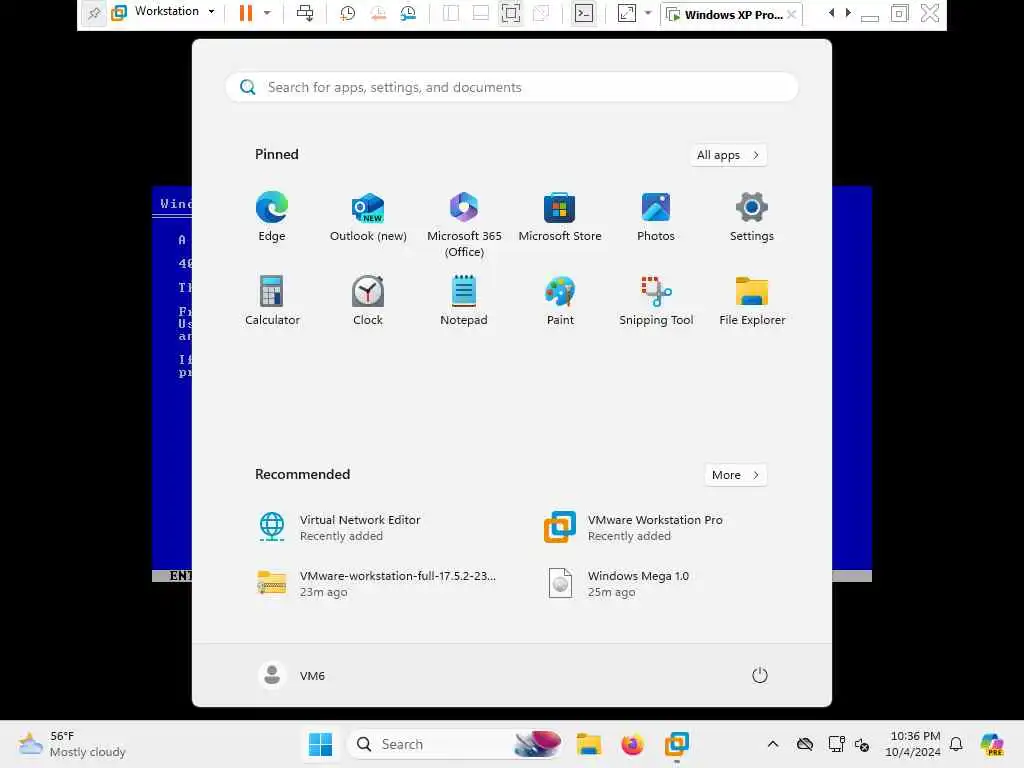Viewport: 1024px width, 768px height.
Task: Expand the stretch mode dropdown arrow
Action: [x=648, y=13]
